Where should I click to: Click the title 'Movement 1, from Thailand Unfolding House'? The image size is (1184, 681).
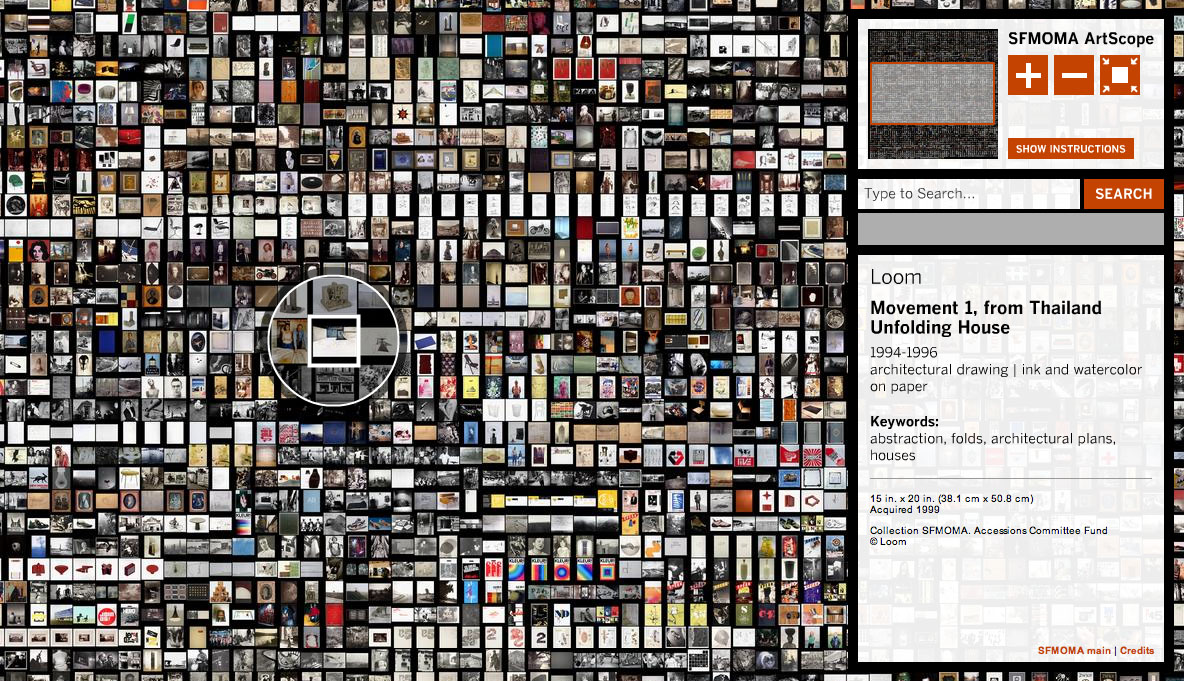click(987, 317)
